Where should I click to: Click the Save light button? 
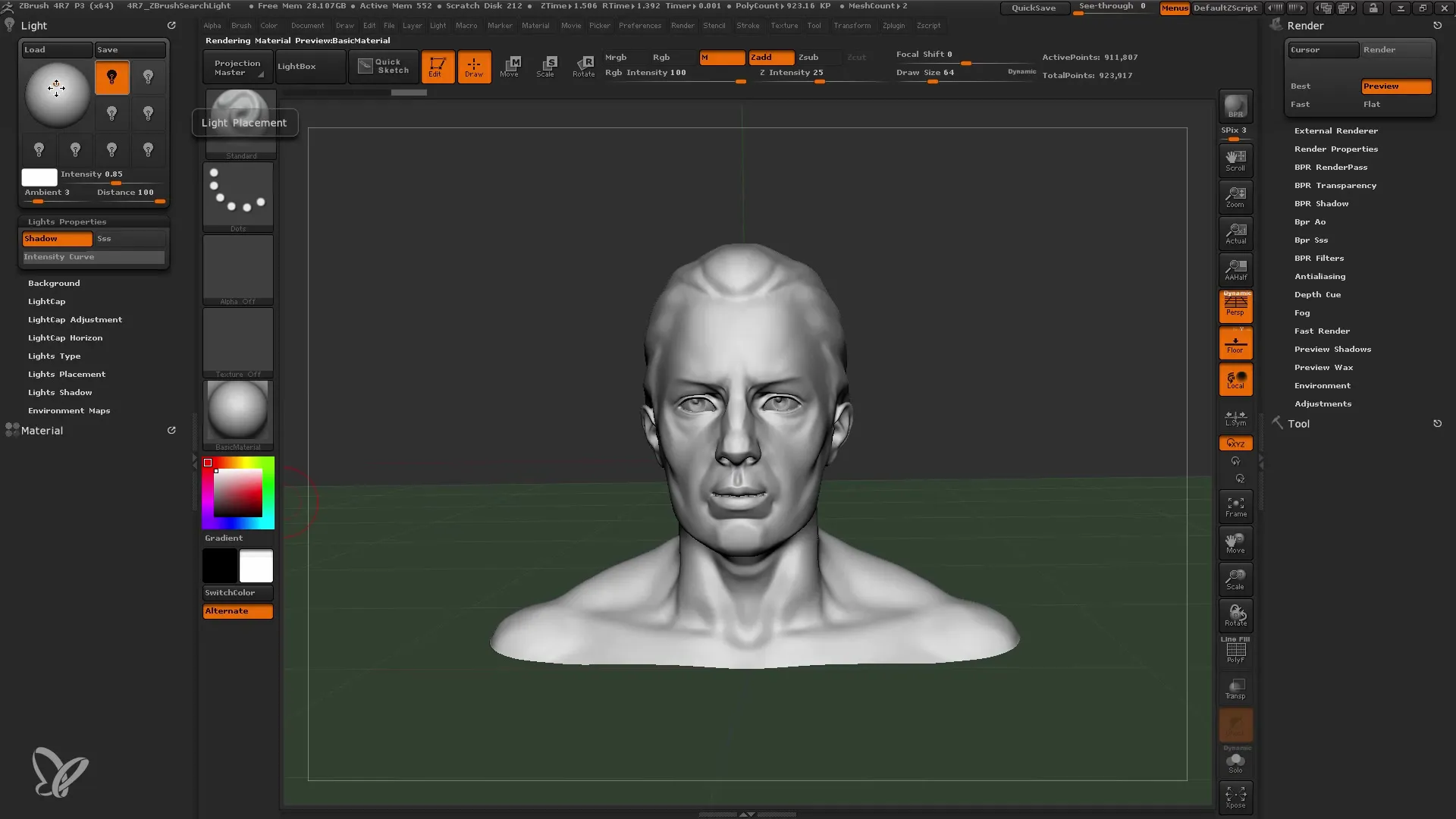click(x=130, y=50)
